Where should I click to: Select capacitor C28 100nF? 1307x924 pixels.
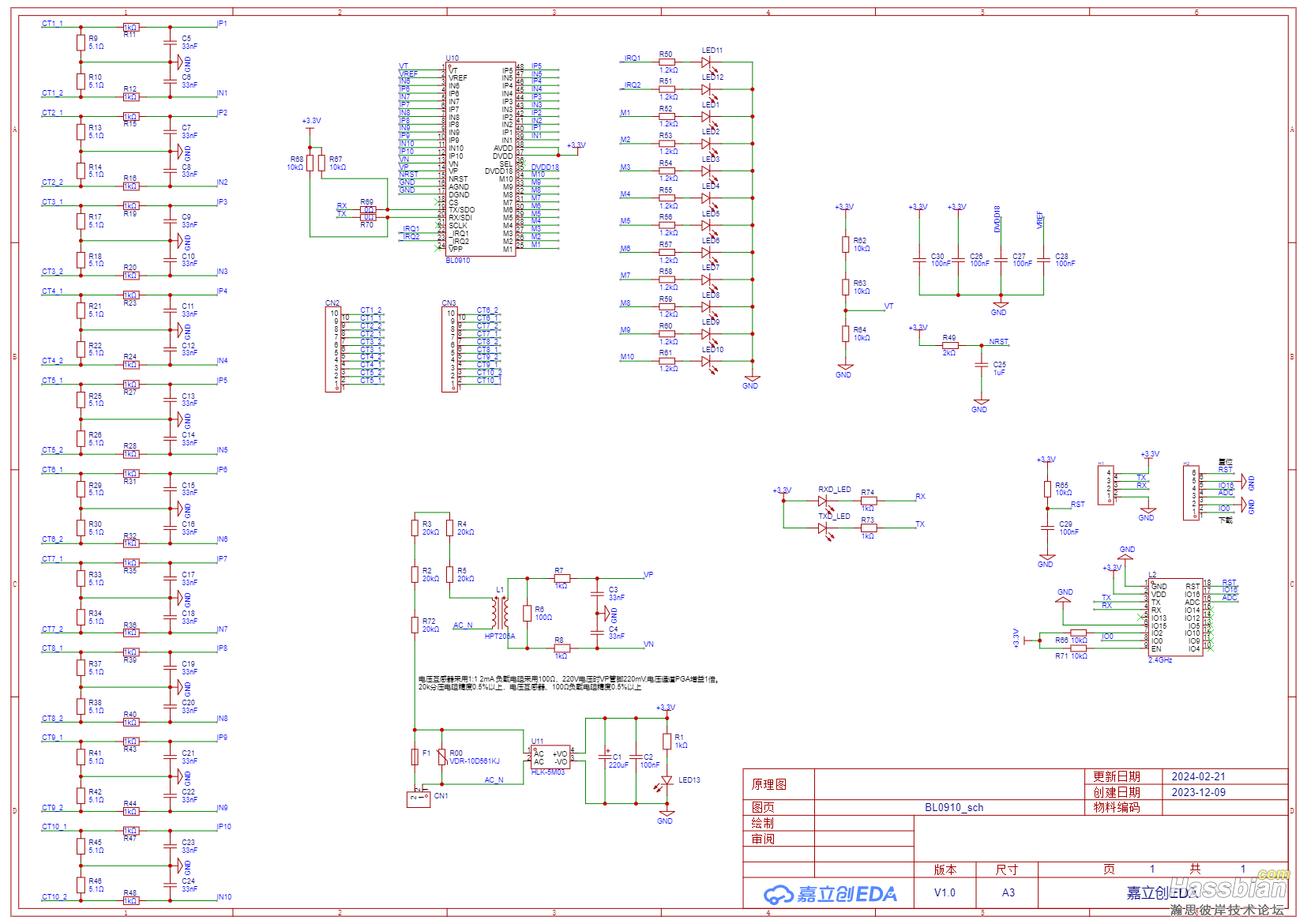(x=1043, y=260)
